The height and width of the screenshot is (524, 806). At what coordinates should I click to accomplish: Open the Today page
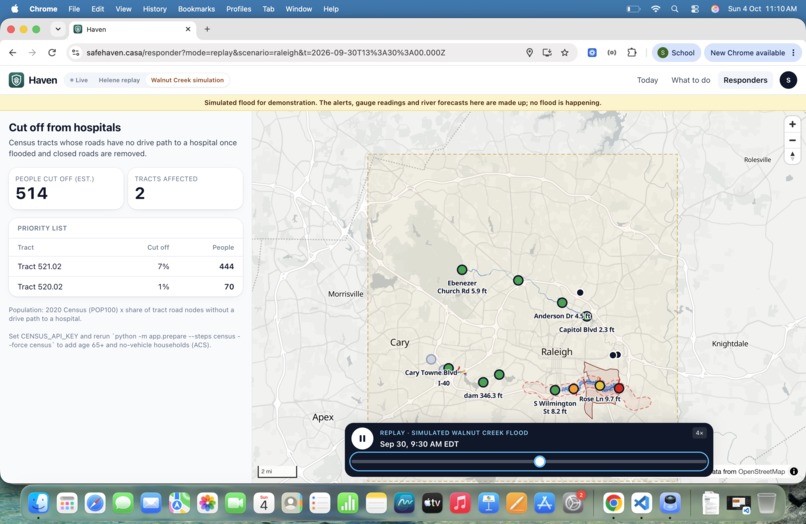pyautogui.click(x=647, y=80)
